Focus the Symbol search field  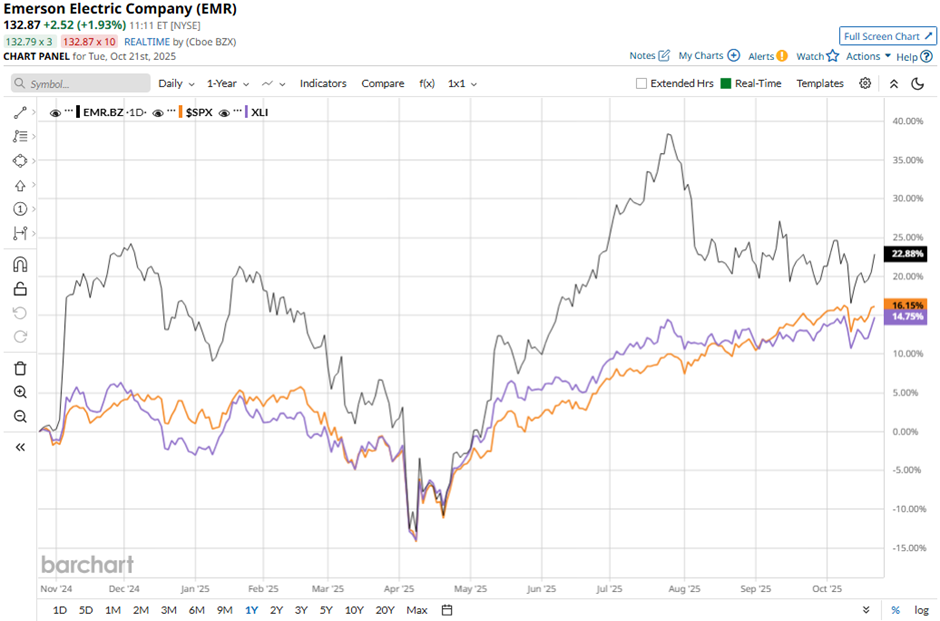(81, 83)
